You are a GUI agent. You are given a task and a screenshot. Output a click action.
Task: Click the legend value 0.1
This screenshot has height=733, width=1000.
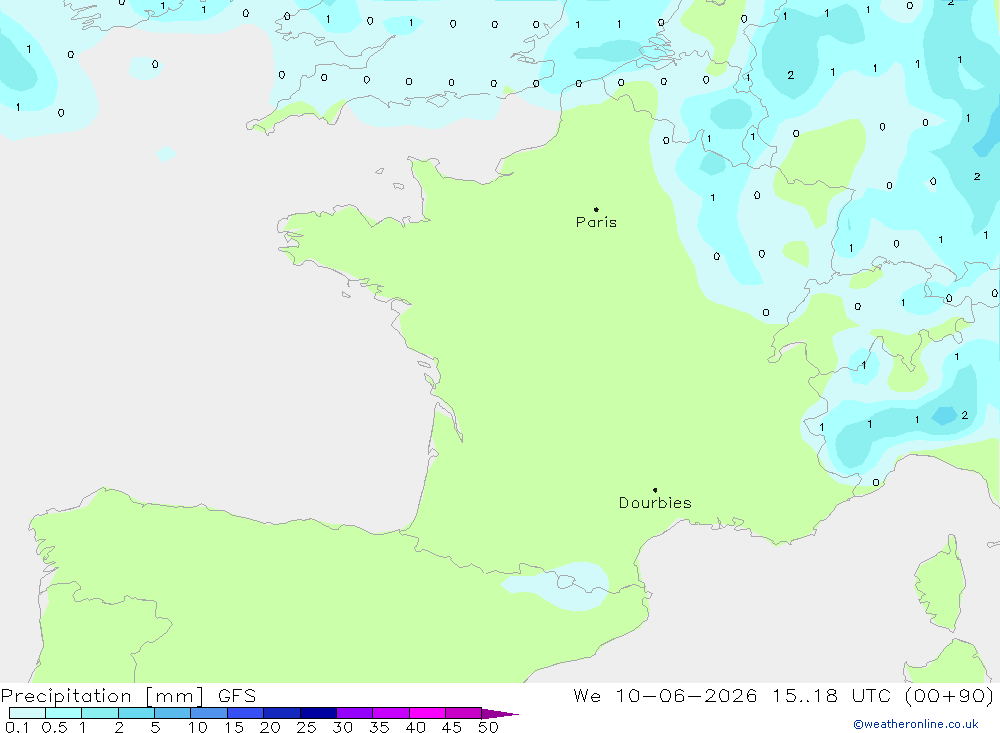(x=17, y=727)
